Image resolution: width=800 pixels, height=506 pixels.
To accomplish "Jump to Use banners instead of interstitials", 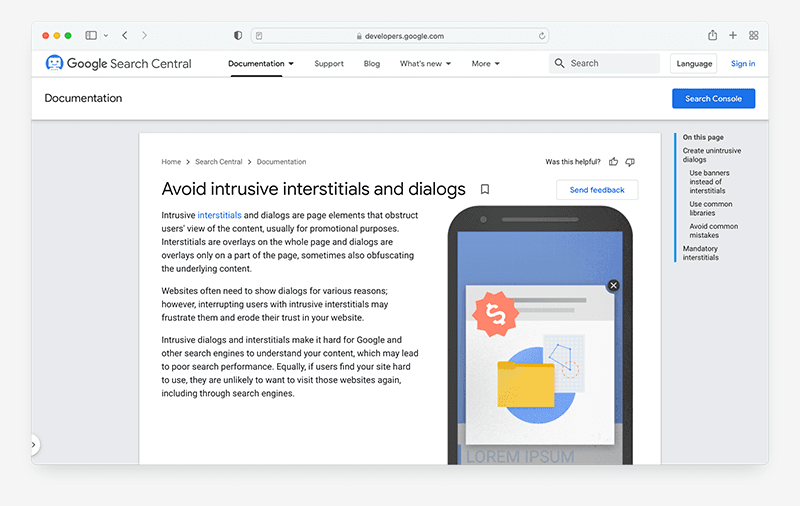I will 709,182.
